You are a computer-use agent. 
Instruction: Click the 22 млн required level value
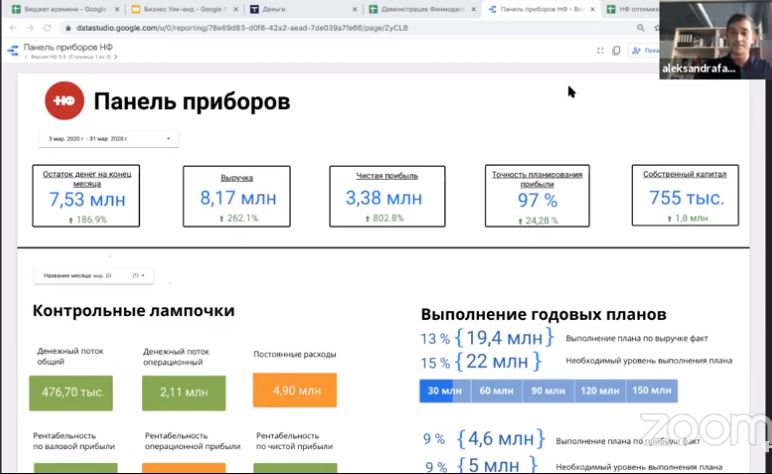(x=498, y=361)
